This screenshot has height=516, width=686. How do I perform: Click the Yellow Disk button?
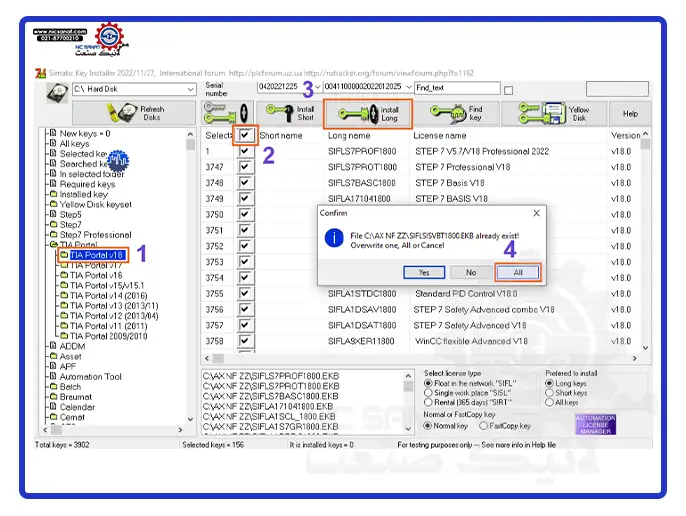click(x=554, y=113)
